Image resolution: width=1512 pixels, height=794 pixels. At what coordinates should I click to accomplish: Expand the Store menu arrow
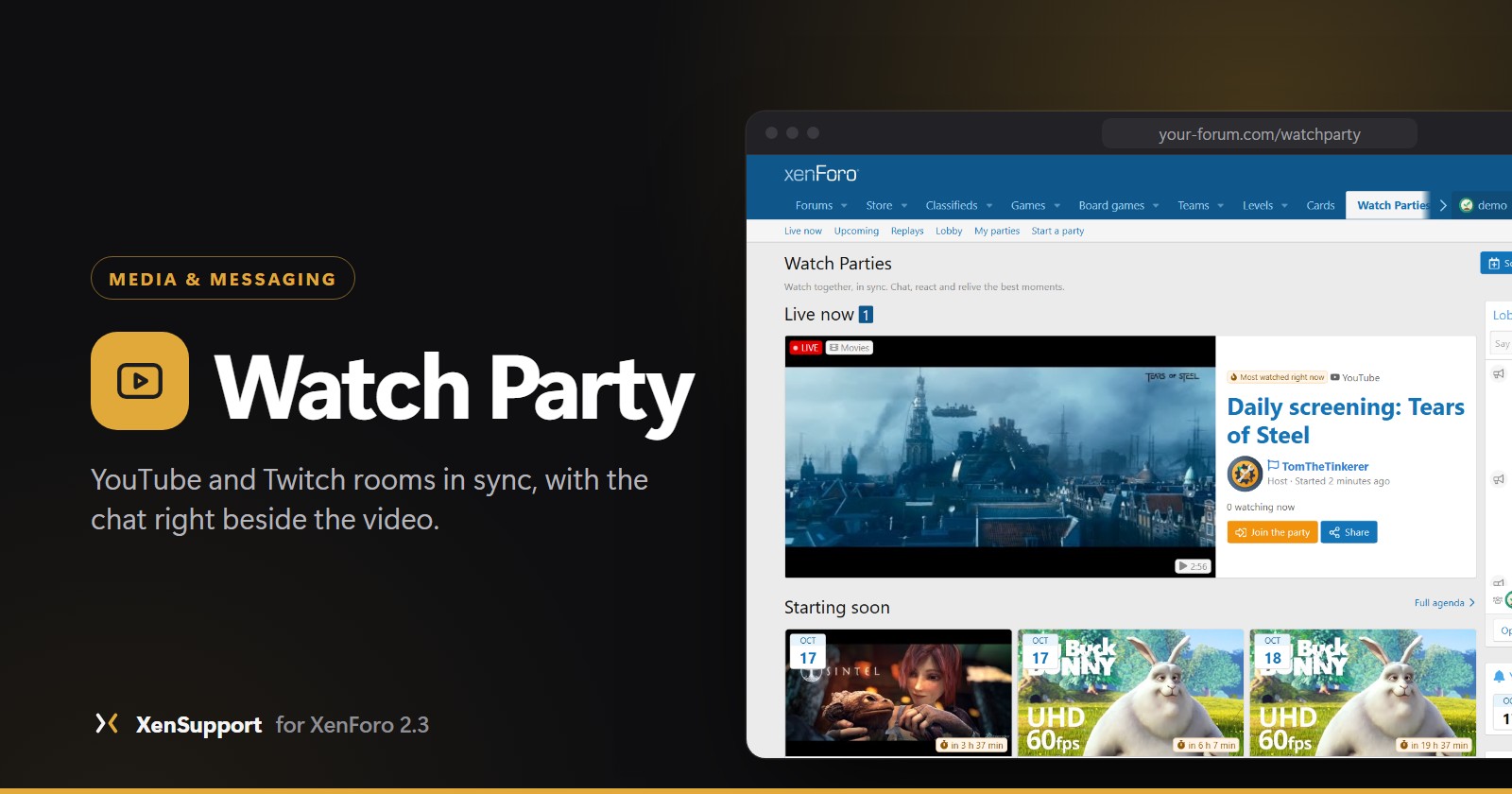click(x=904, y=206)
